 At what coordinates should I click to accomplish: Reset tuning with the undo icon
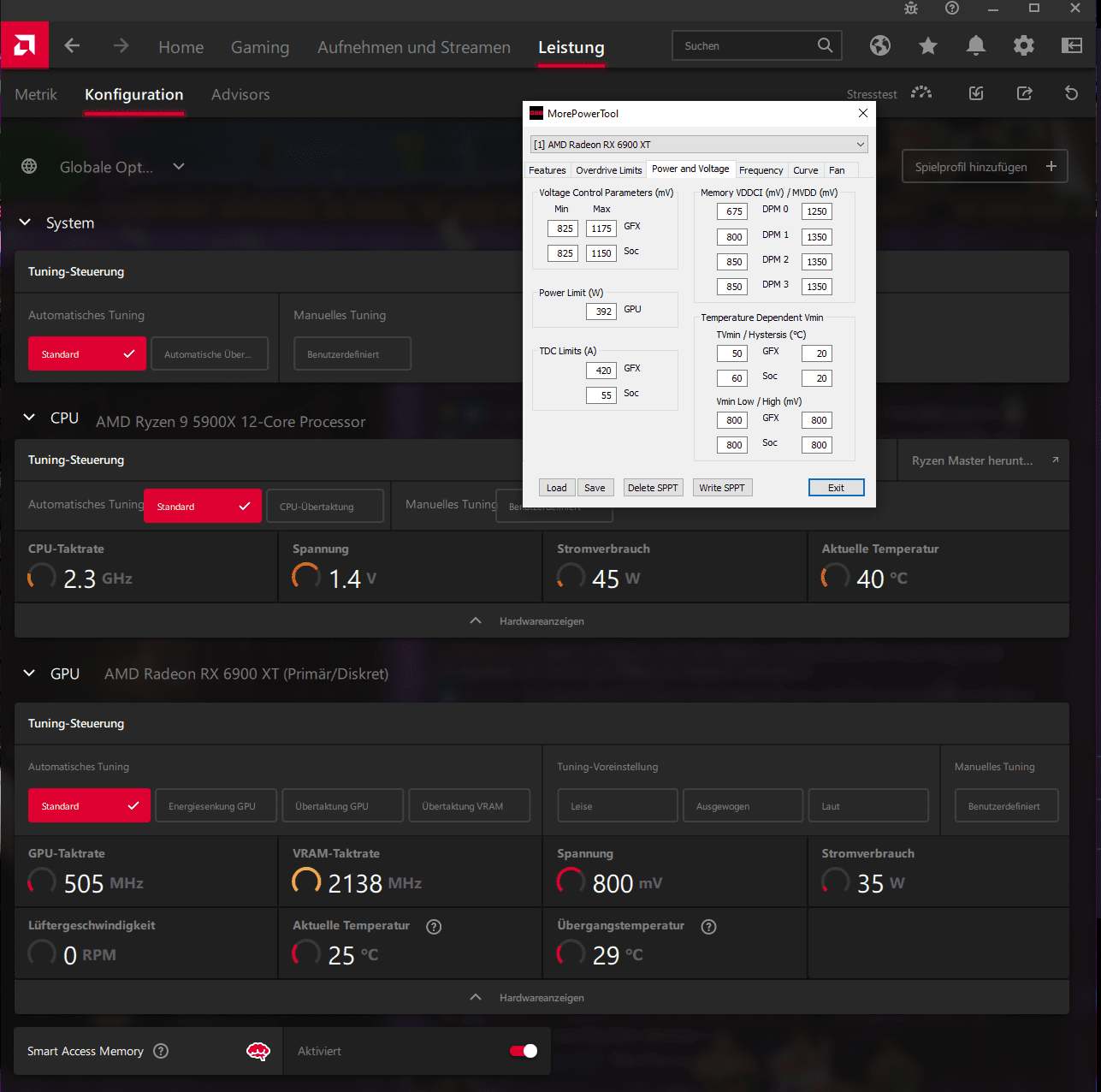click(x=1072, y=92)
